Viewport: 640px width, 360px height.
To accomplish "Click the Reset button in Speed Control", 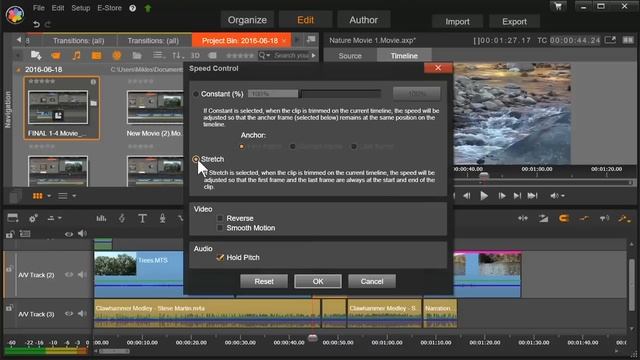I will pos(264,281).
